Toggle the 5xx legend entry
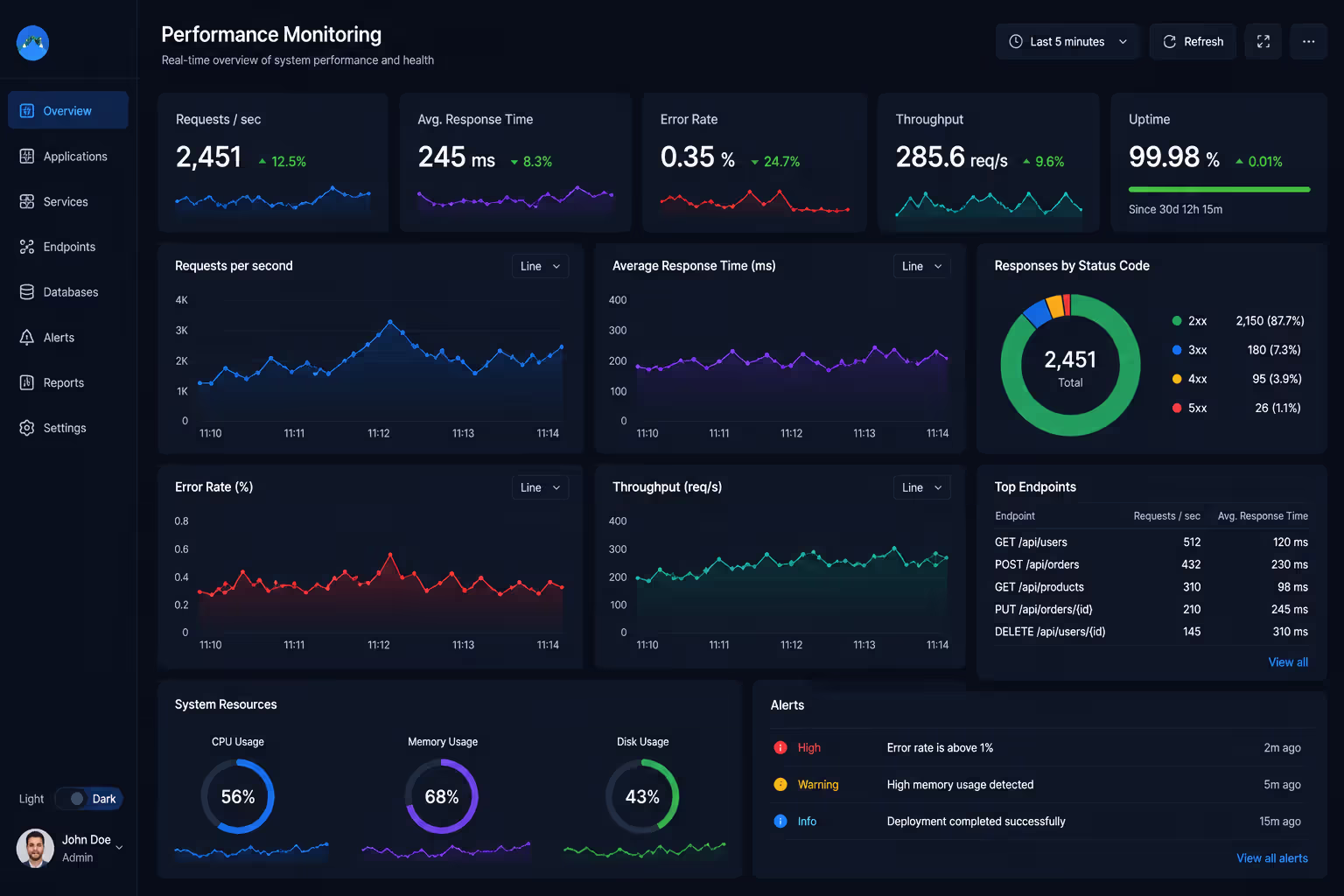 point(1237,408)
